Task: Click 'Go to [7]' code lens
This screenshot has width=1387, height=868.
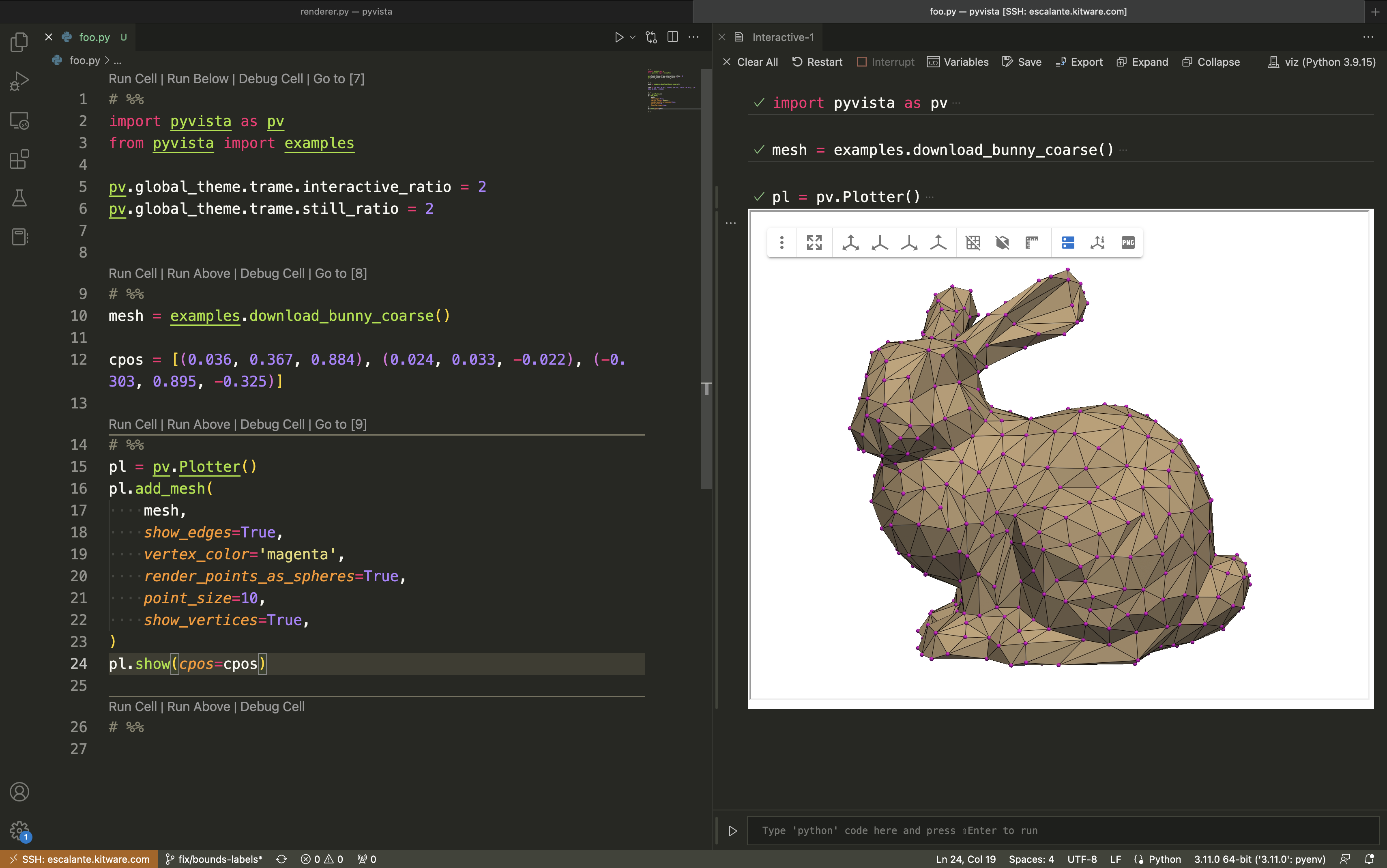Action: pyautogui.click(x=339, y=79)
